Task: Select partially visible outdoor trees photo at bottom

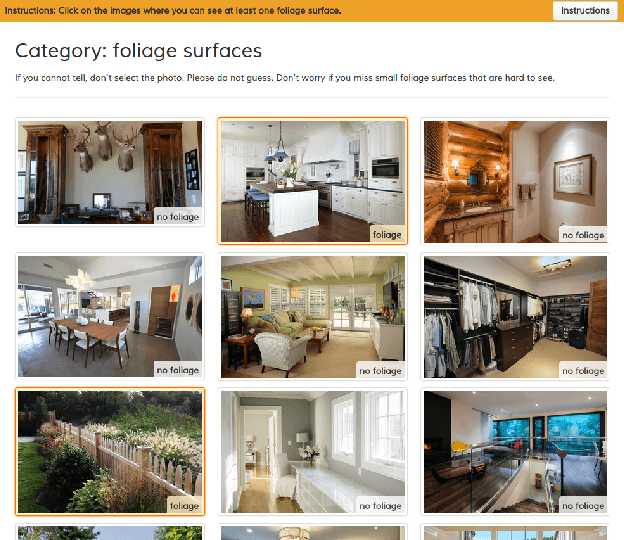Action: [x=110, y=533]
